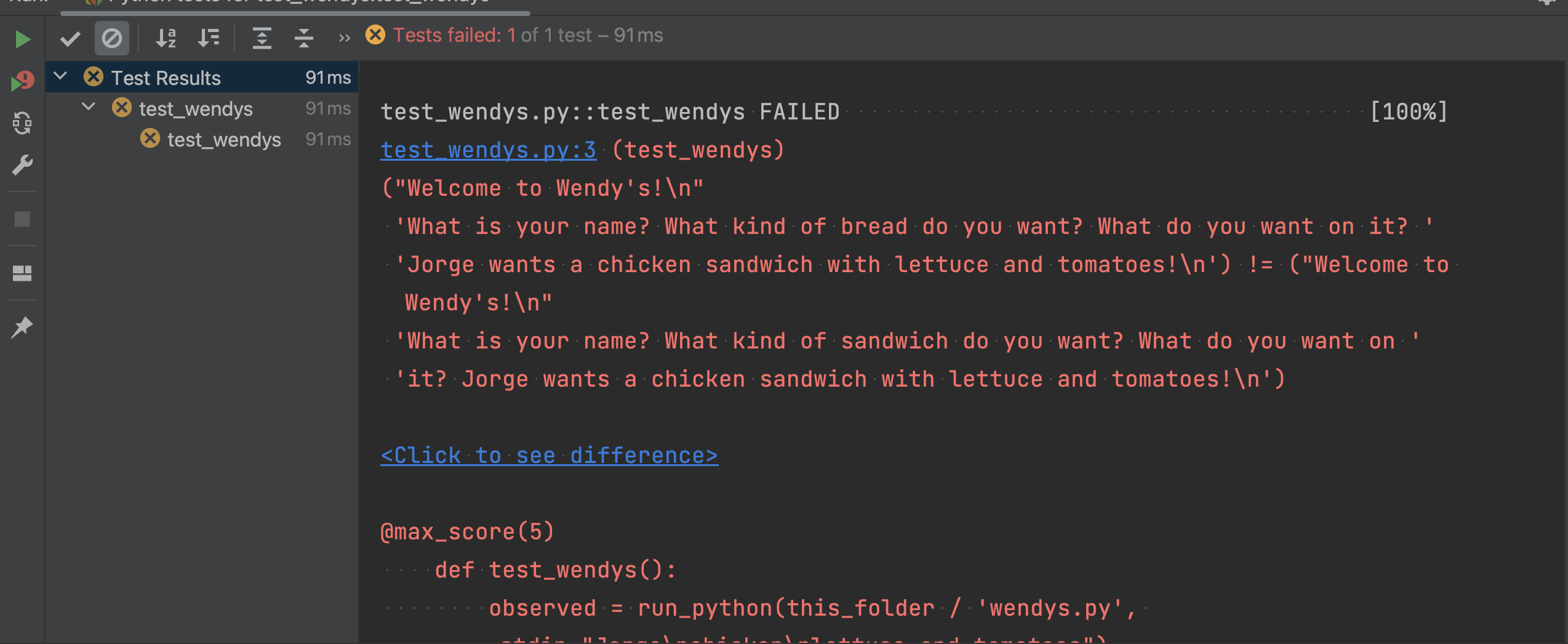Image resolution: width=1568 pixels, height=644 pixels.
Task: Click the toolbar overflow chevron
Action: pyautogui.click(x=343, y=37)
